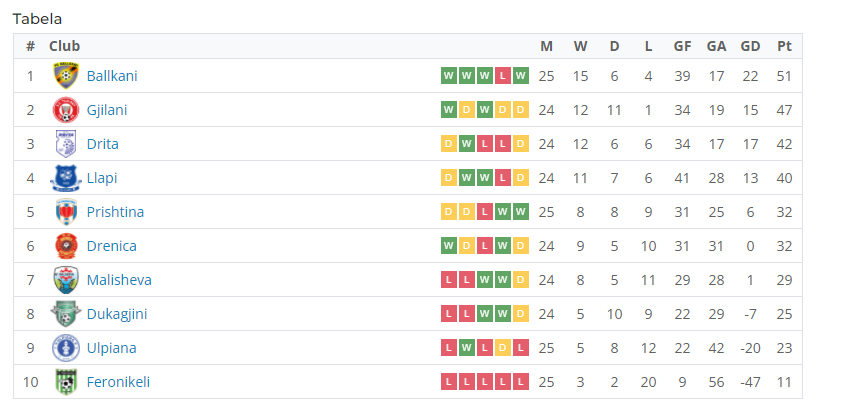
Task: Follow the Feronikeli team name link
Action: click(119, 382)
